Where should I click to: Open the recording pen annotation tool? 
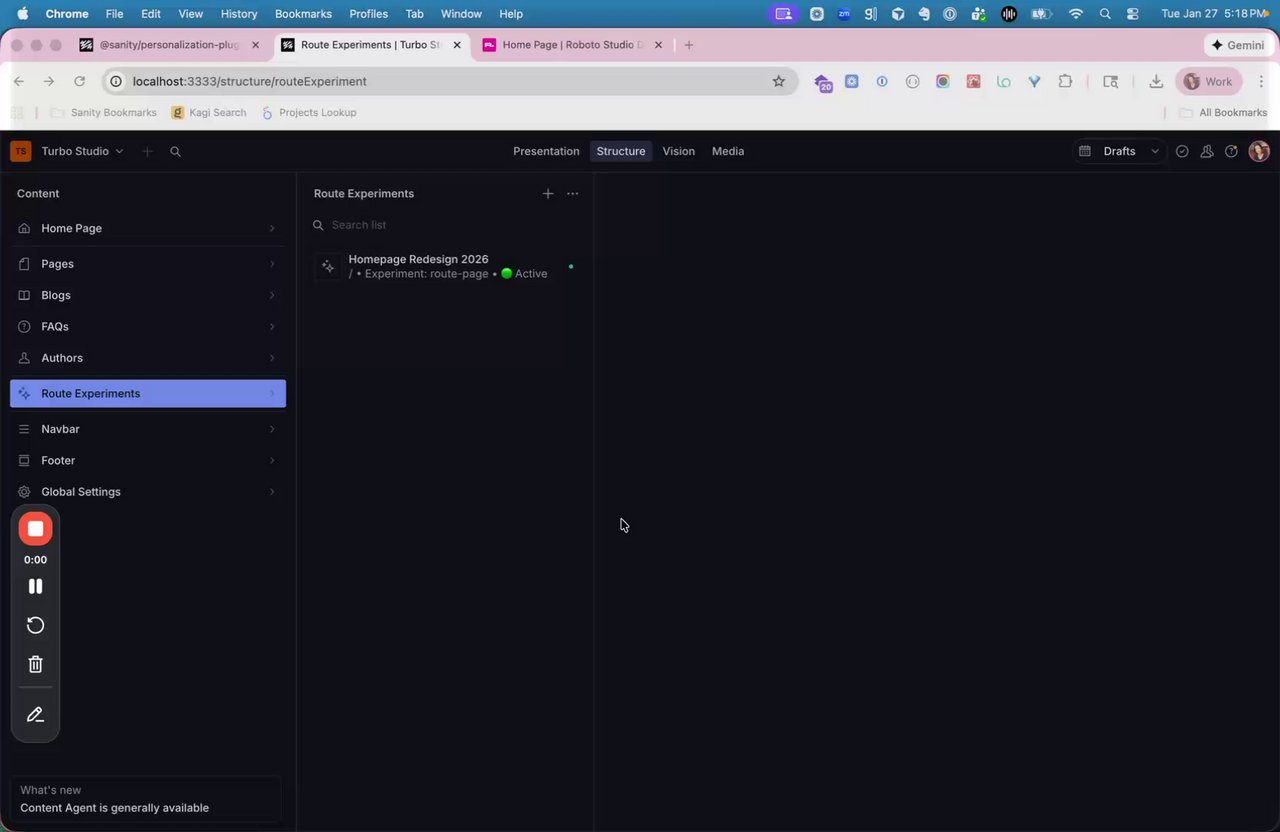point(35,715)
